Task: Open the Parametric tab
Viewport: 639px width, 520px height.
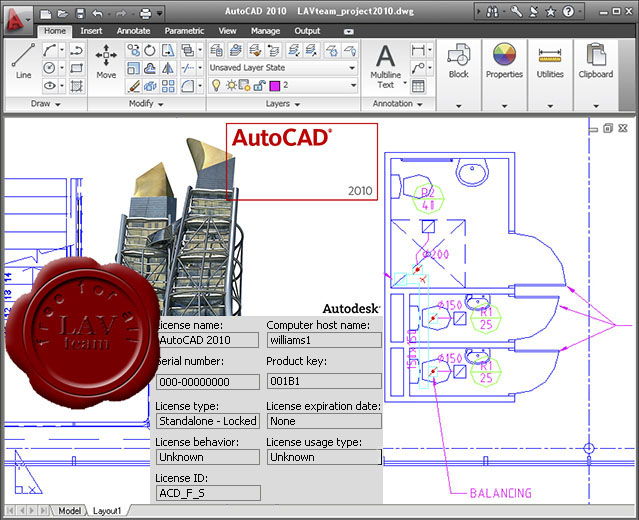Action: (184, 31)
